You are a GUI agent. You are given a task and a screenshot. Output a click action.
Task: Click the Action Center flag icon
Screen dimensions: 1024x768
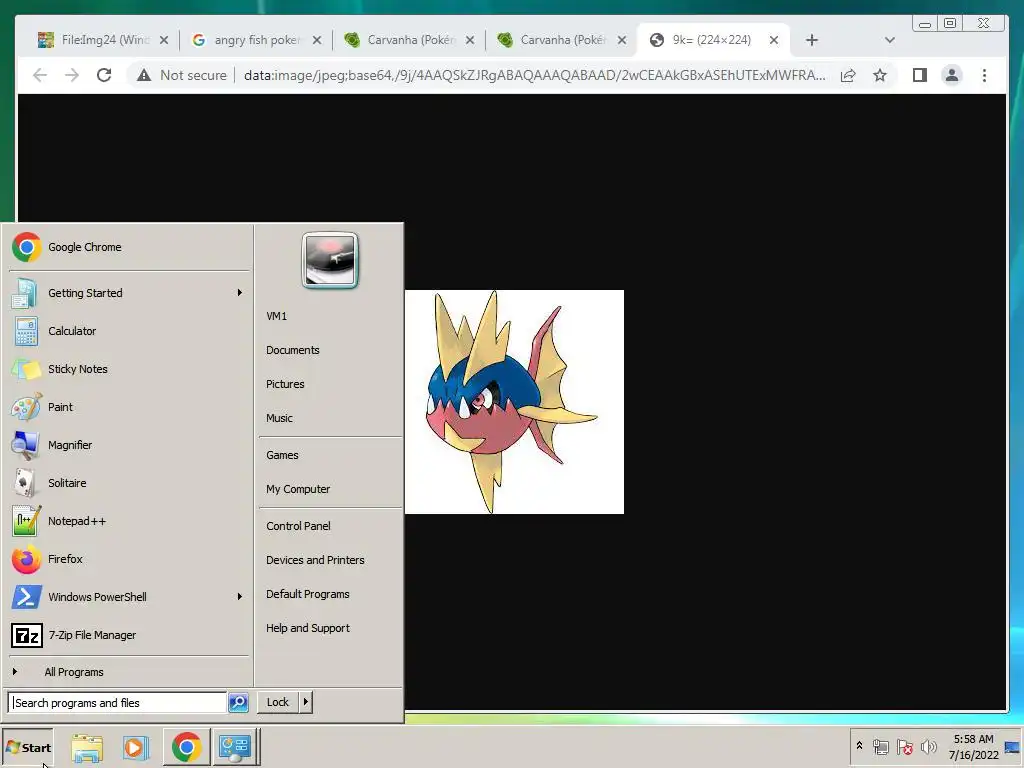[x=904, y=746]
